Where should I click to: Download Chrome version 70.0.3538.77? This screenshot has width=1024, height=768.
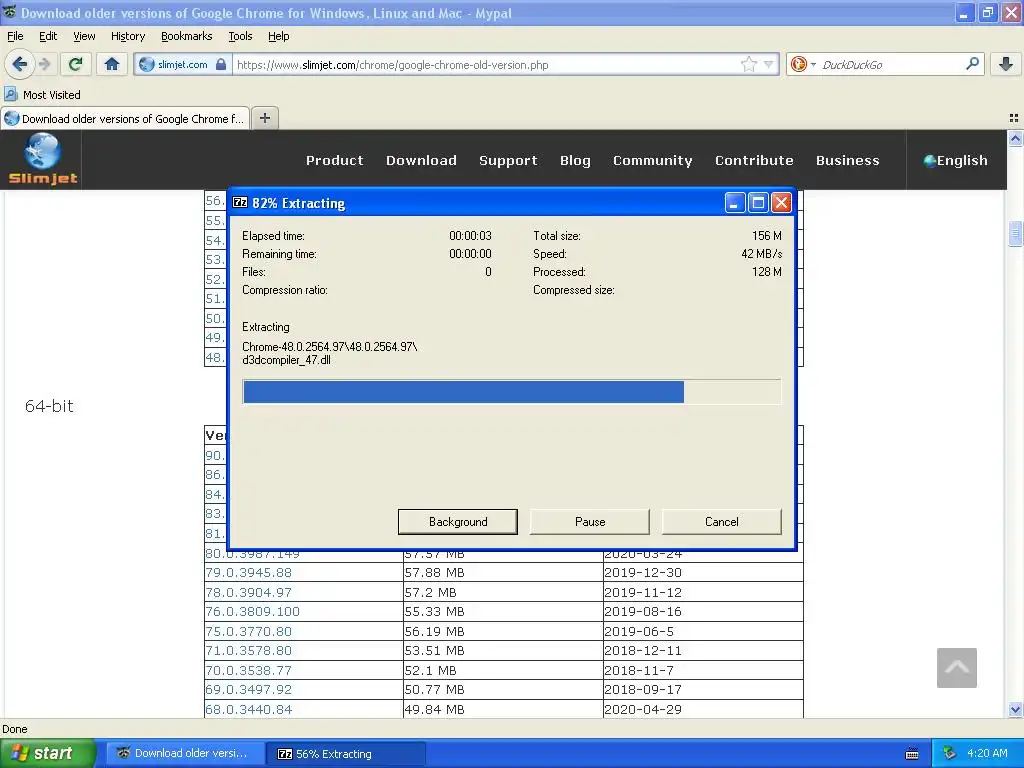[x=249, y=670]
